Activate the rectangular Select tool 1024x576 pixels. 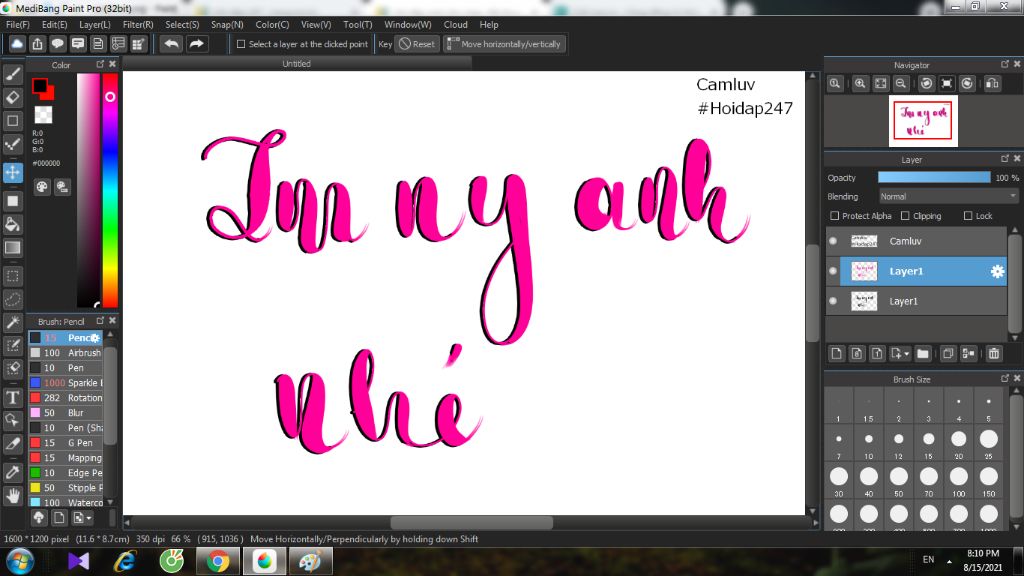click(12, 276)
